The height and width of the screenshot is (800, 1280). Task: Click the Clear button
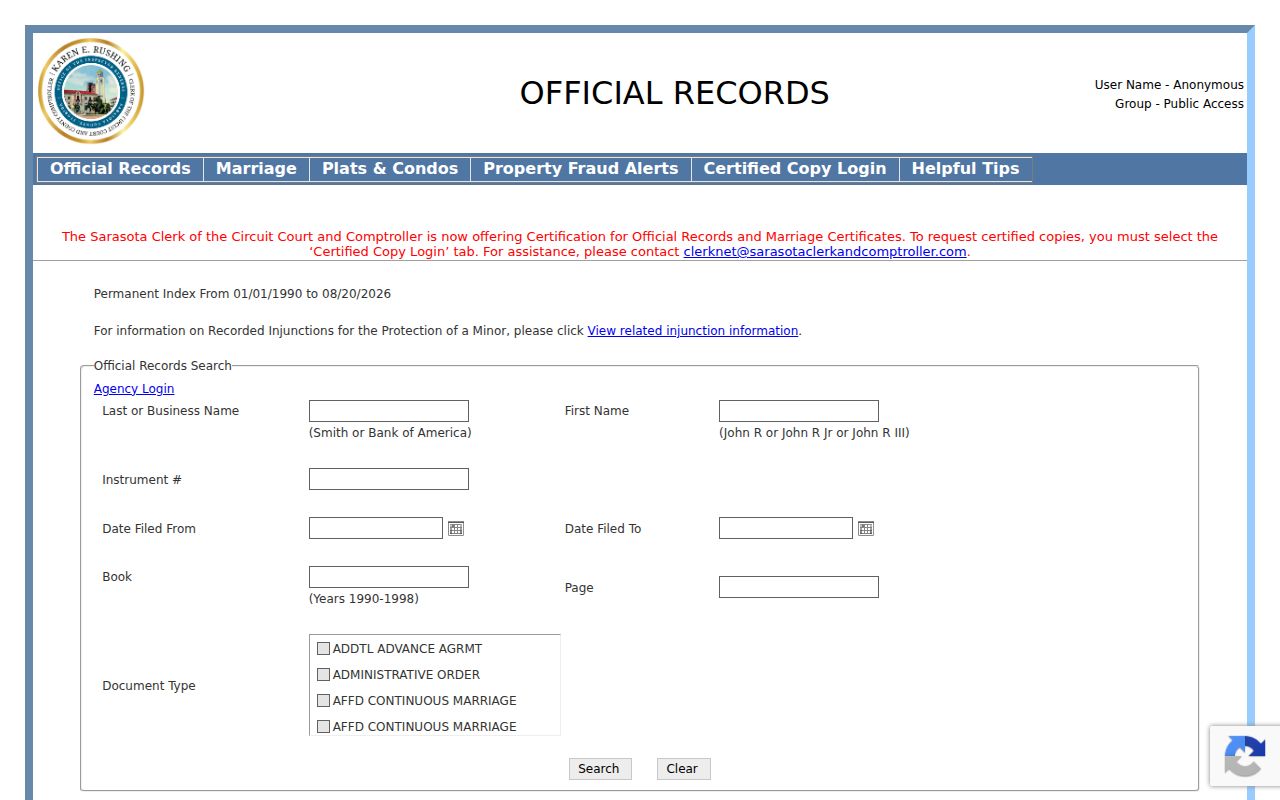click(x=683, y=768)
